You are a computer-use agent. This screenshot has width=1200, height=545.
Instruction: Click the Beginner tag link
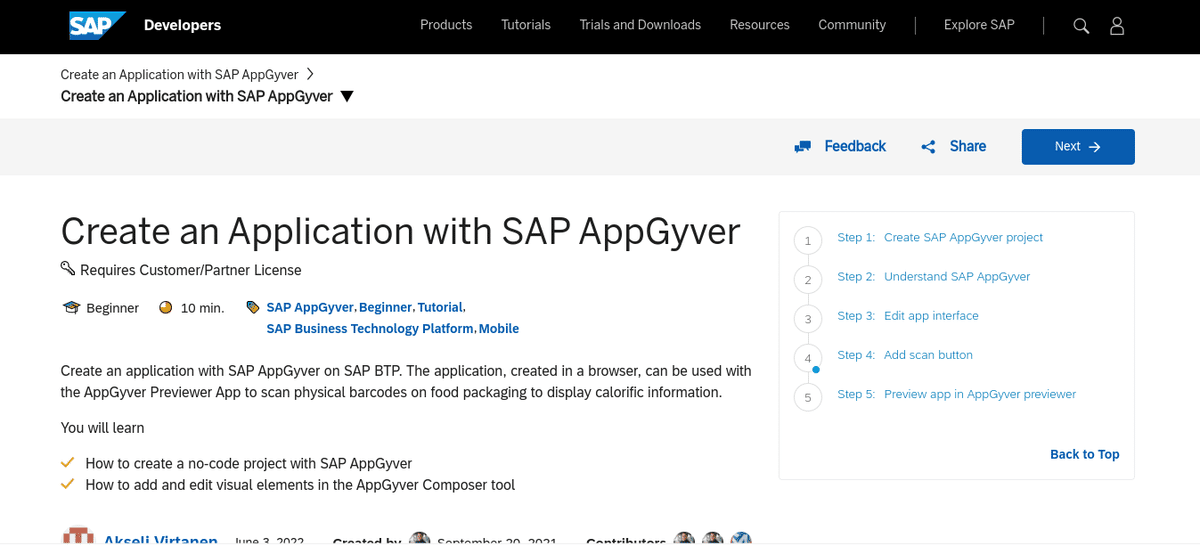(386, 307)
